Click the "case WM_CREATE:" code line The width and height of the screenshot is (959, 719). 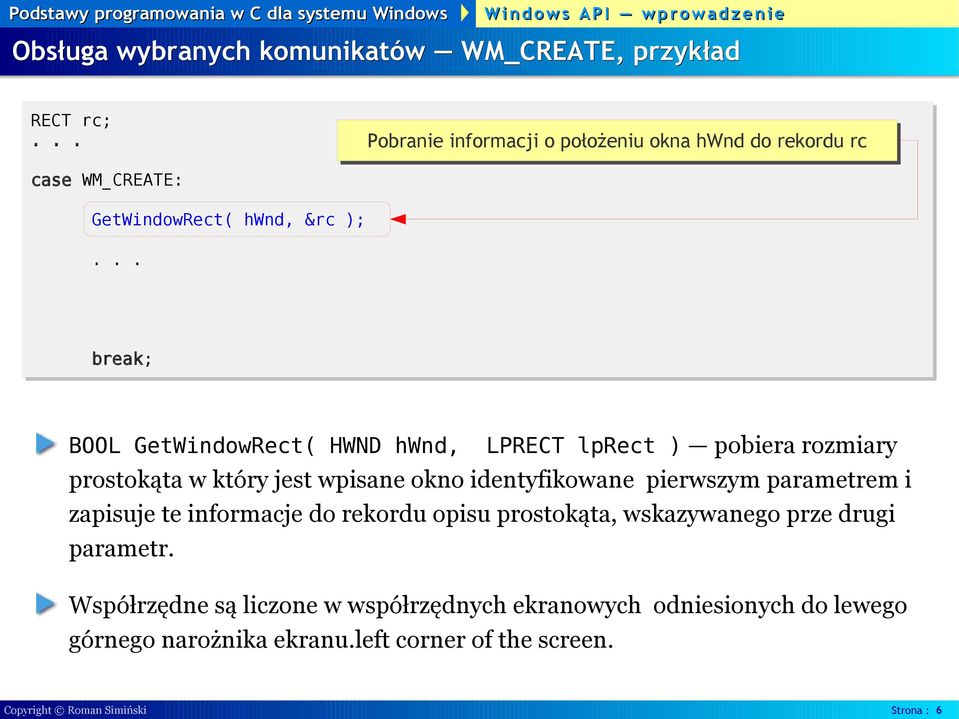point(106,180)
